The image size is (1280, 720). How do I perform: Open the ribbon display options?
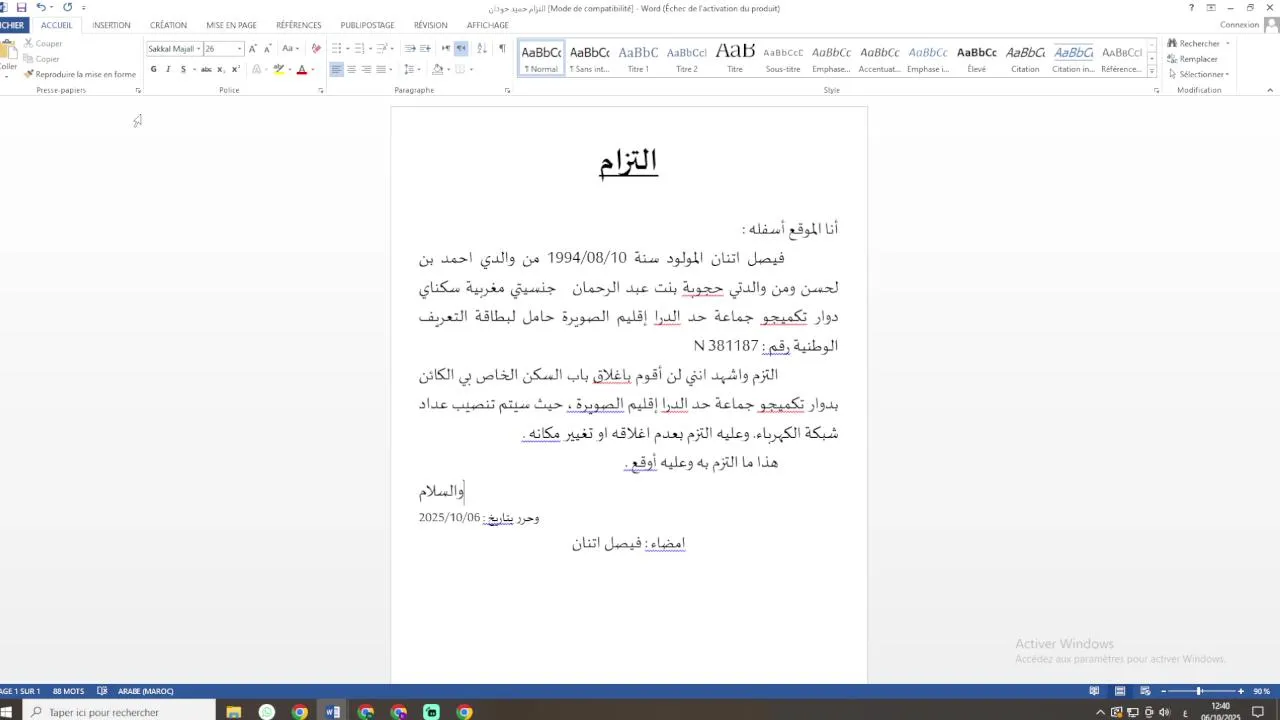coord(1211,8)
